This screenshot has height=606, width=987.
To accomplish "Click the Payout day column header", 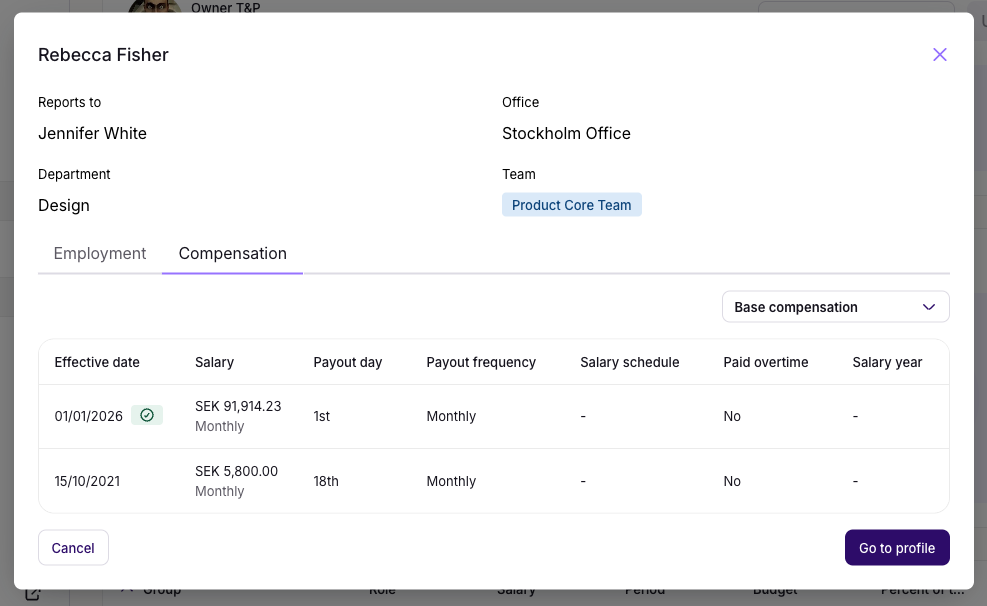I will click(347, 362).
